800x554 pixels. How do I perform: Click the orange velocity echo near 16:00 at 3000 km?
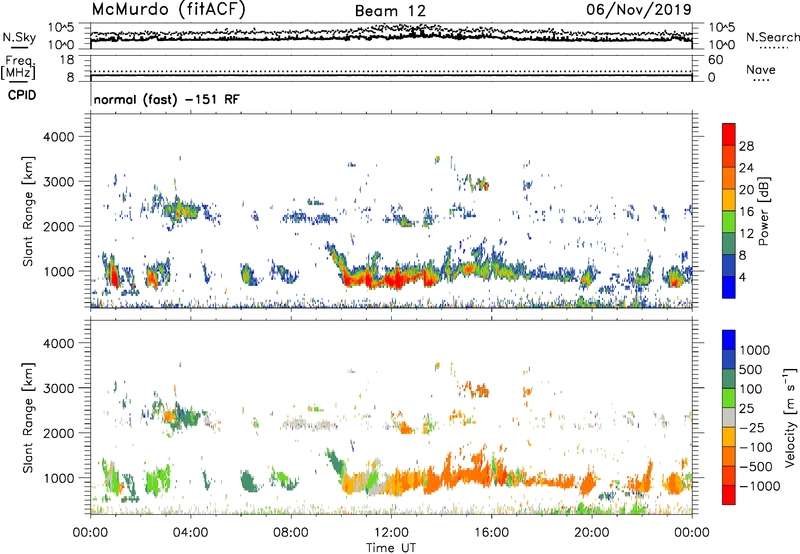[479, 390]
